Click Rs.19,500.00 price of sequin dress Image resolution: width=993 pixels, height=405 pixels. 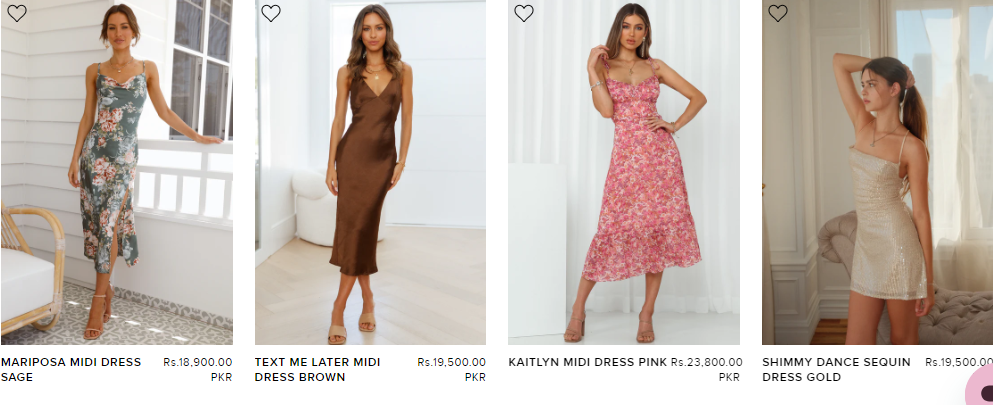[x=958, y=362]
